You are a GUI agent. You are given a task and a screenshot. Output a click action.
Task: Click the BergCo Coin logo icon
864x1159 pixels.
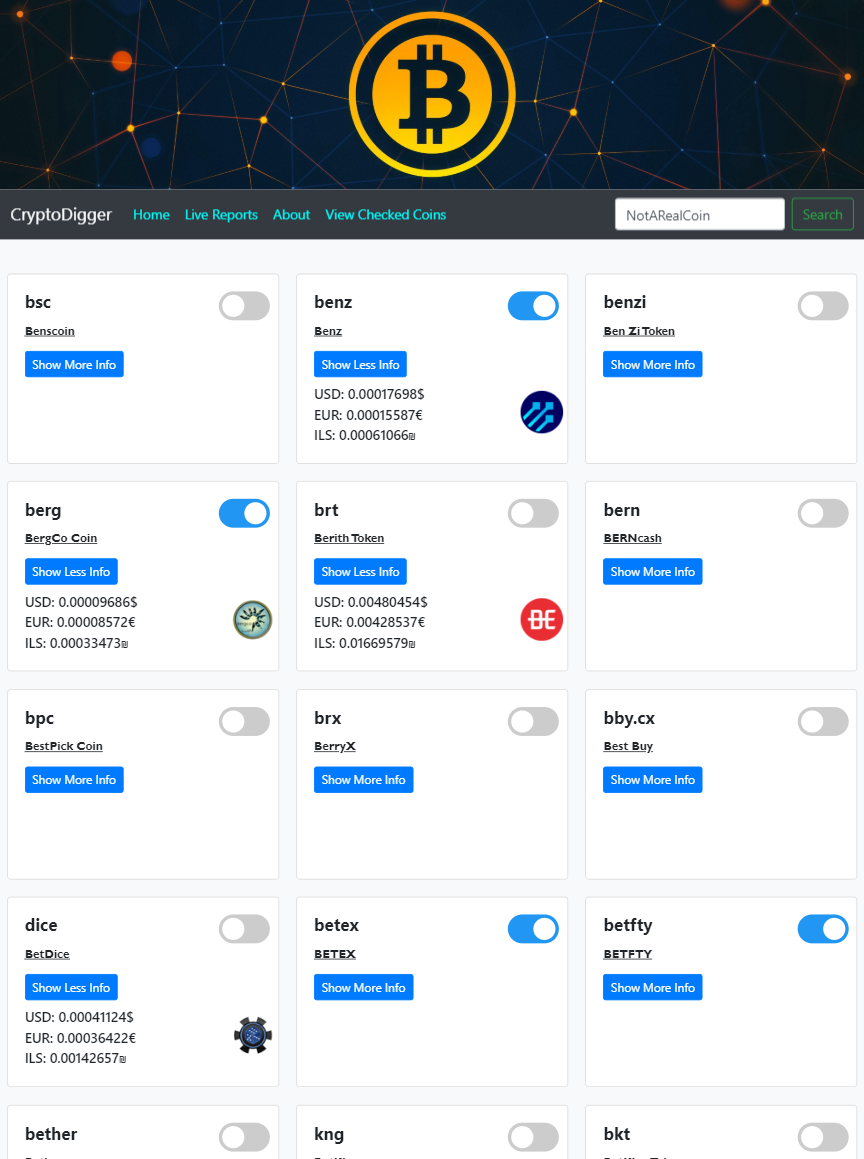253,619
